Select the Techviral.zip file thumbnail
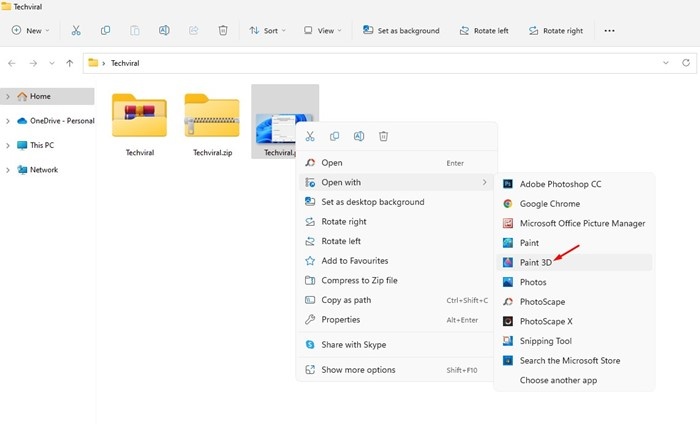This screenshot has width=700, height=424. coord(212,125)
